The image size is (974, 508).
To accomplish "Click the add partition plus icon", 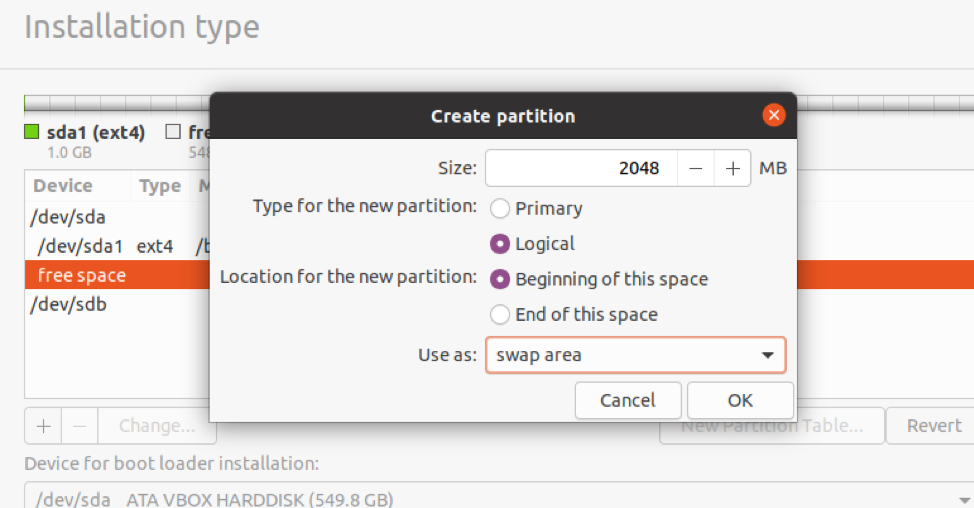I will coord(43,426).
